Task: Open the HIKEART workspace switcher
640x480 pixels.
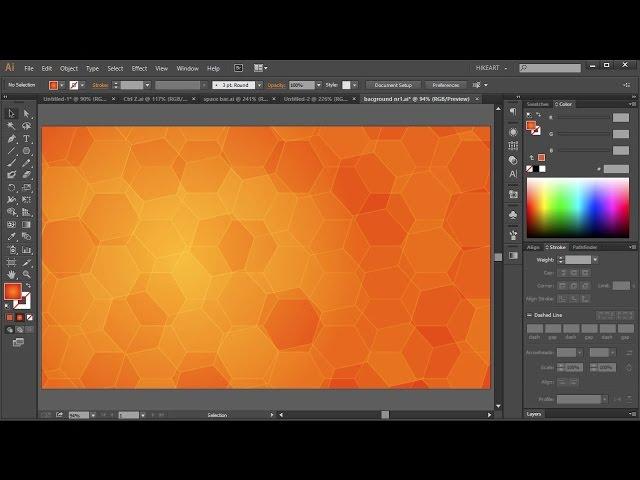Action: click(491, 68)
